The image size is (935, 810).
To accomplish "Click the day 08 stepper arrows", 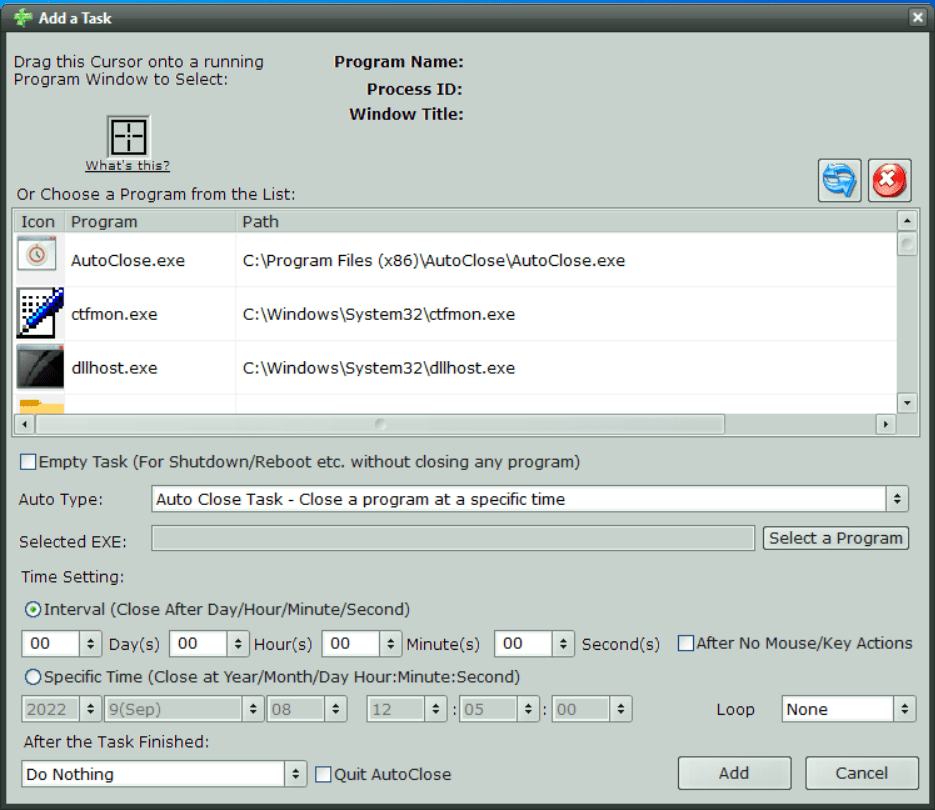I will [336, 709].
